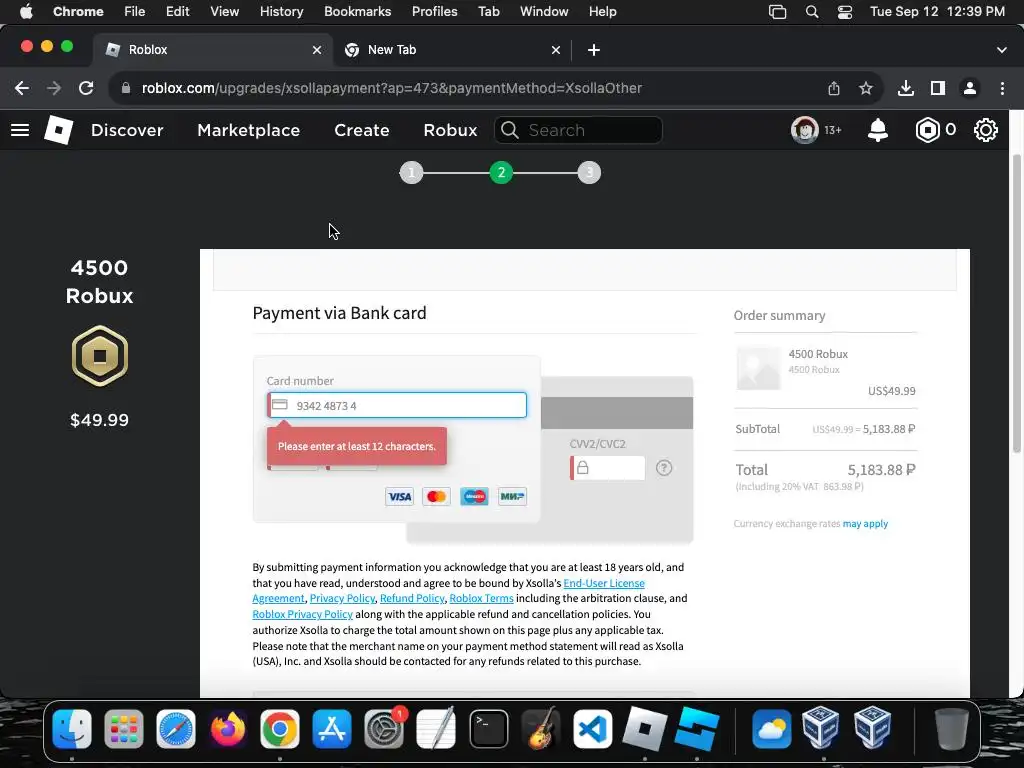The image size is (1024, 768).
Task: Open the Trash in the Dock
Action: click(951, 729)
